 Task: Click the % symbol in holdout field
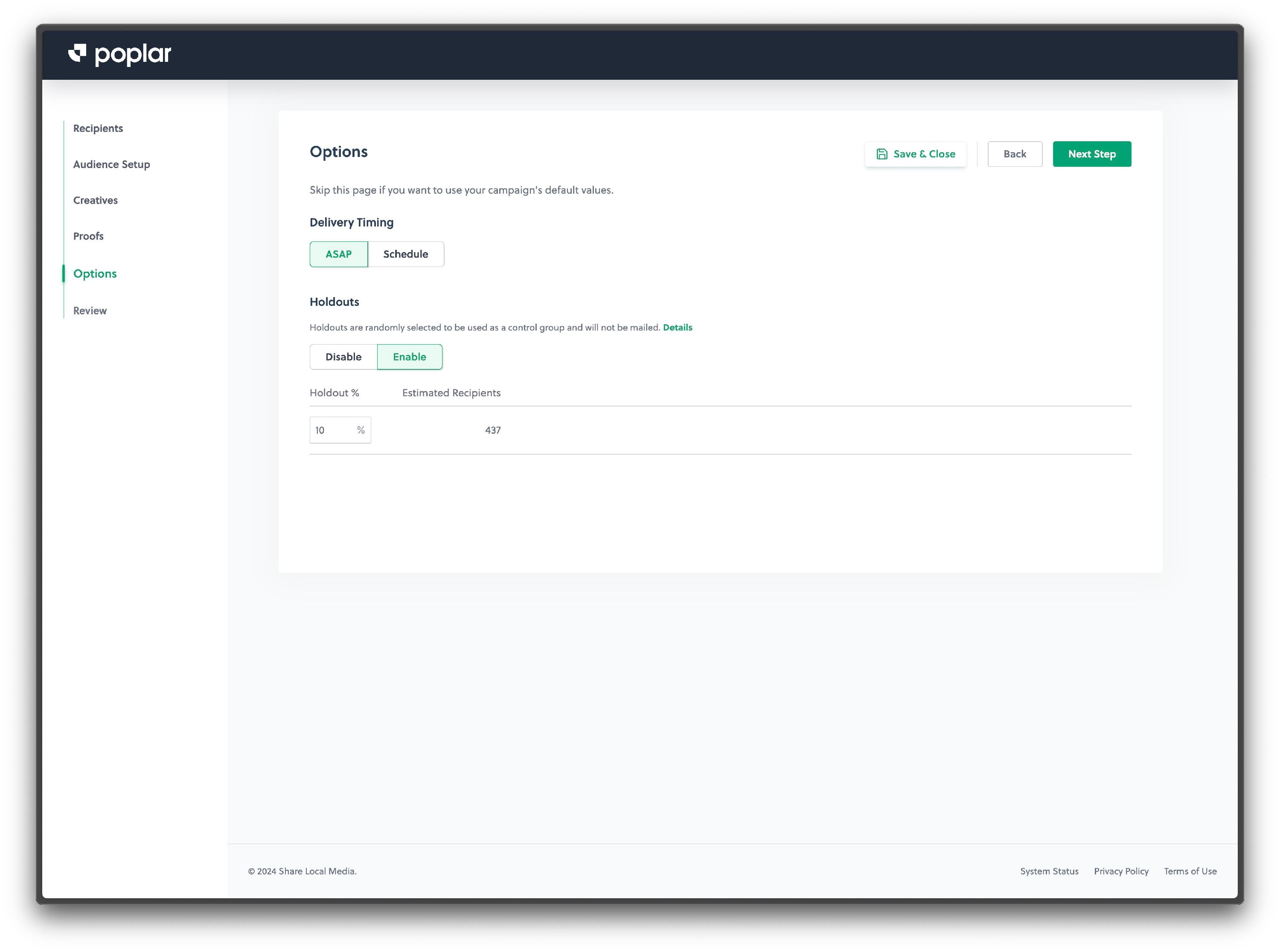coord(361,430)
